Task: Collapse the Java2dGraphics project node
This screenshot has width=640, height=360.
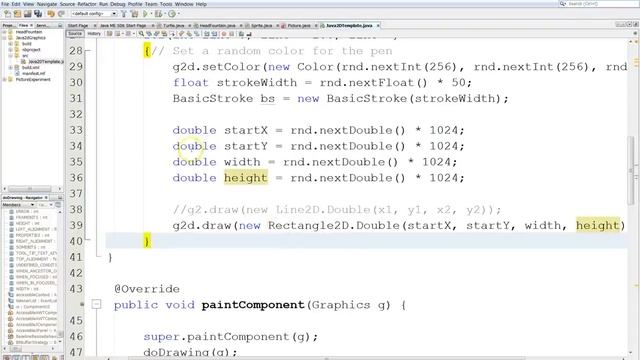Action: pos(4,38)
